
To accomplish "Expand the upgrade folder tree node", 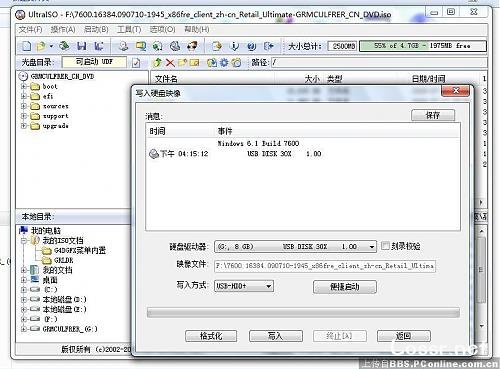I will 23,126.
